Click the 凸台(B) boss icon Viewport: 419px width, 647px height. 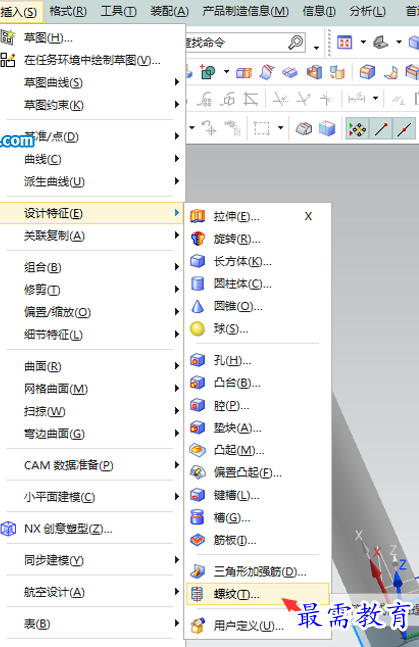coord(197,383)
